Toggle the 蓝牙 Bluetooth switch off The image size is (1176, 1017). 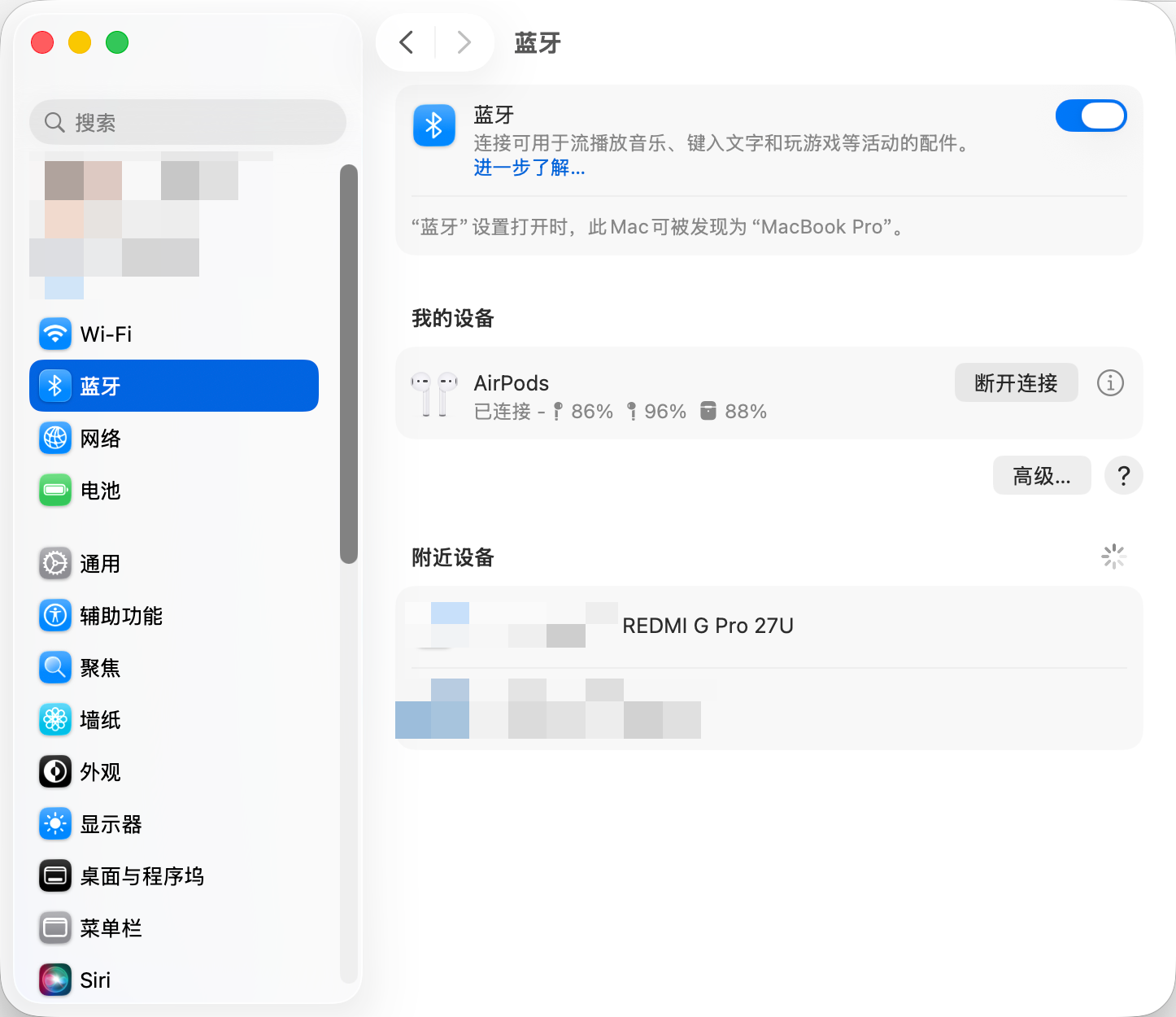[1091, 116]
